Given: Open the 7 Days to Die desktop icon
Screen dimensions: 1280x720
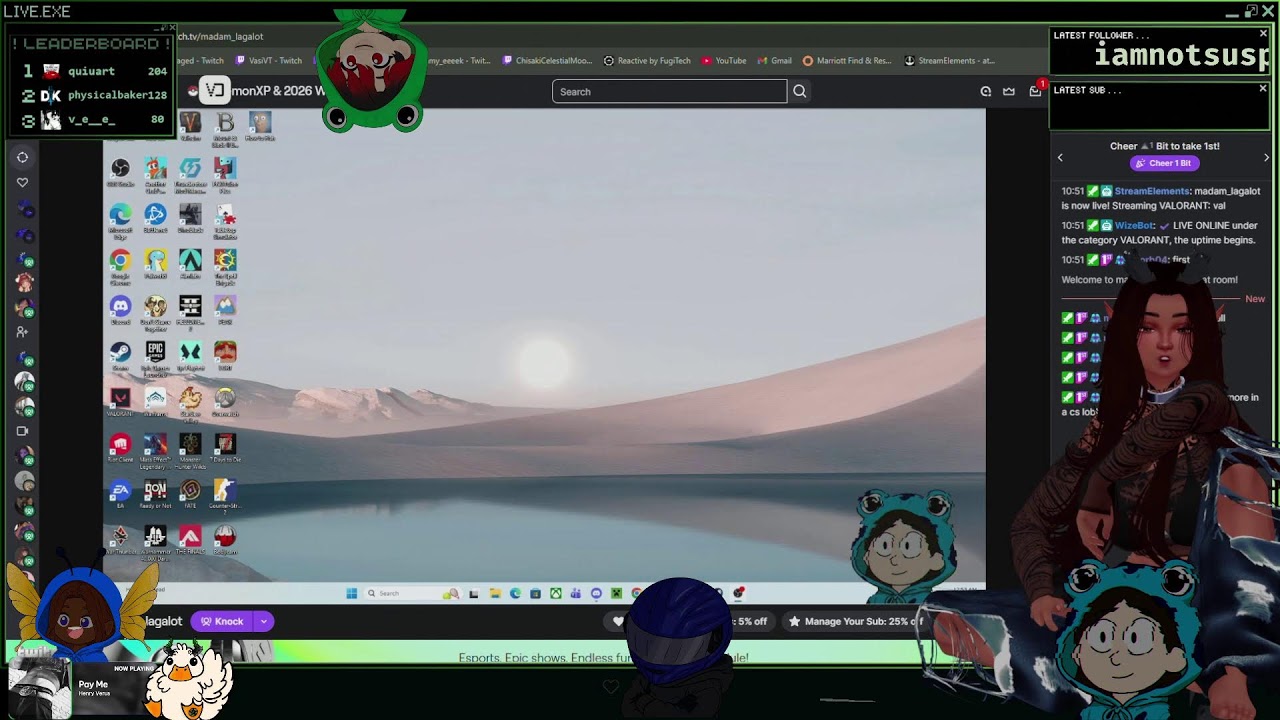Looking at the screenshot, I should (x=225, y=448).
